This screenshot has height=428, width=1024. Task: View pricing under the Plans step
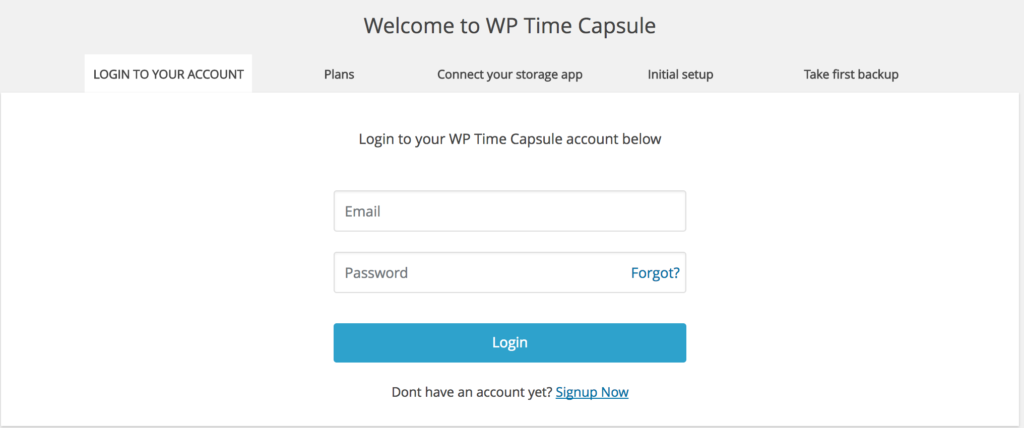[x=339, y=74]
